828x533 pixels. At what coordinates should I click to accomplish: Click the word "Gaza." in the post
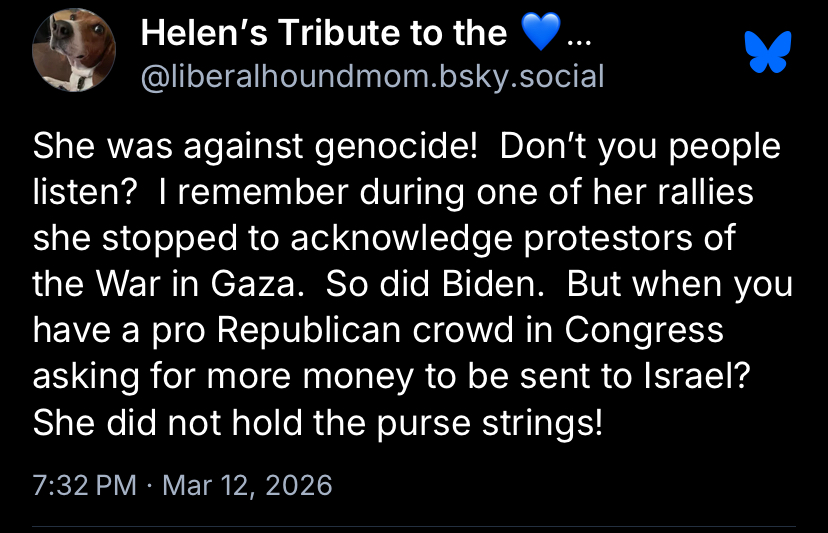(259, 285)
